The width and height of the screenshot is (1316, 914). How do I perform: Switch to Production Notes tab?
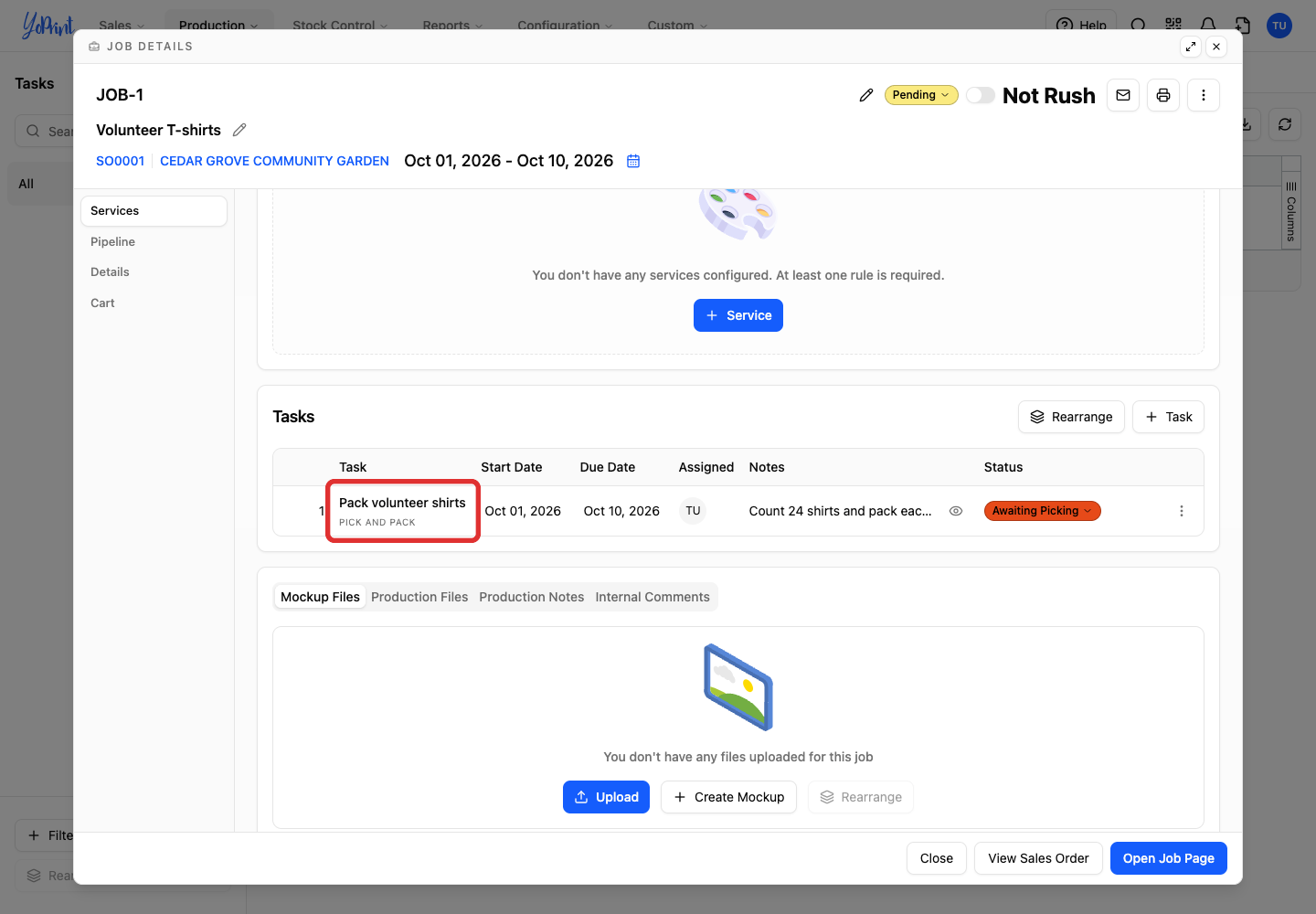[531, 597]
